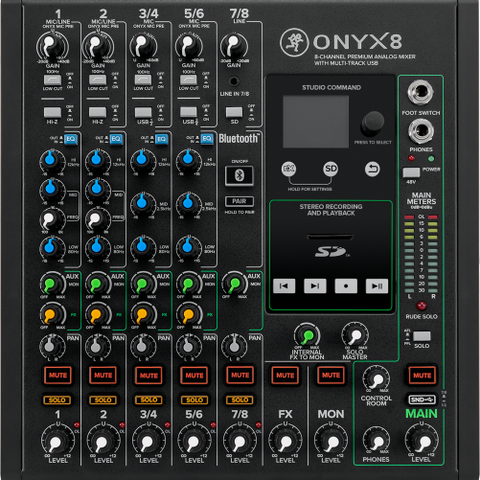Click the play/pause transport button

click(x=377, y=286)
